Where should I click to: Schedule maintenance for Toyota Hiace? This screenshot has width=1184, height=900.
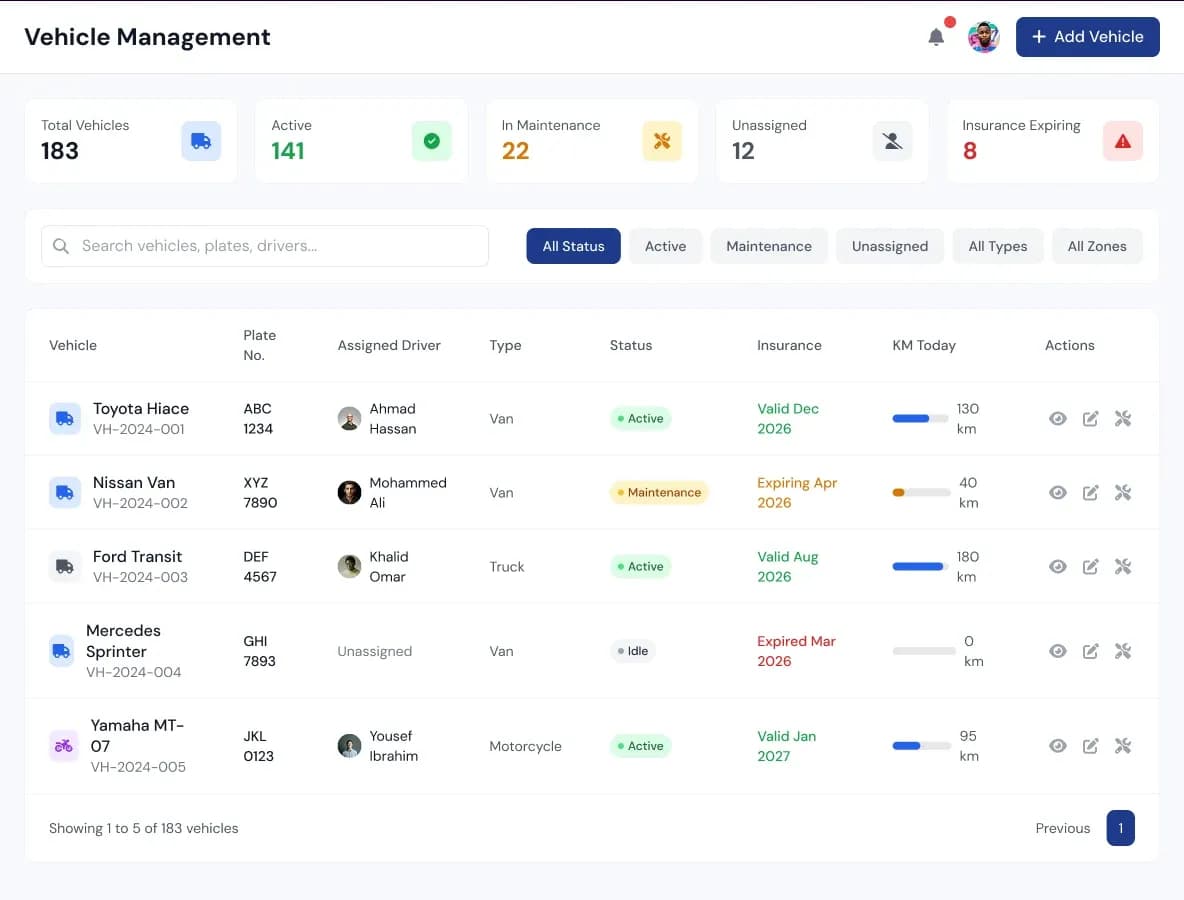pyautogui.click(x=1122, y=418)
